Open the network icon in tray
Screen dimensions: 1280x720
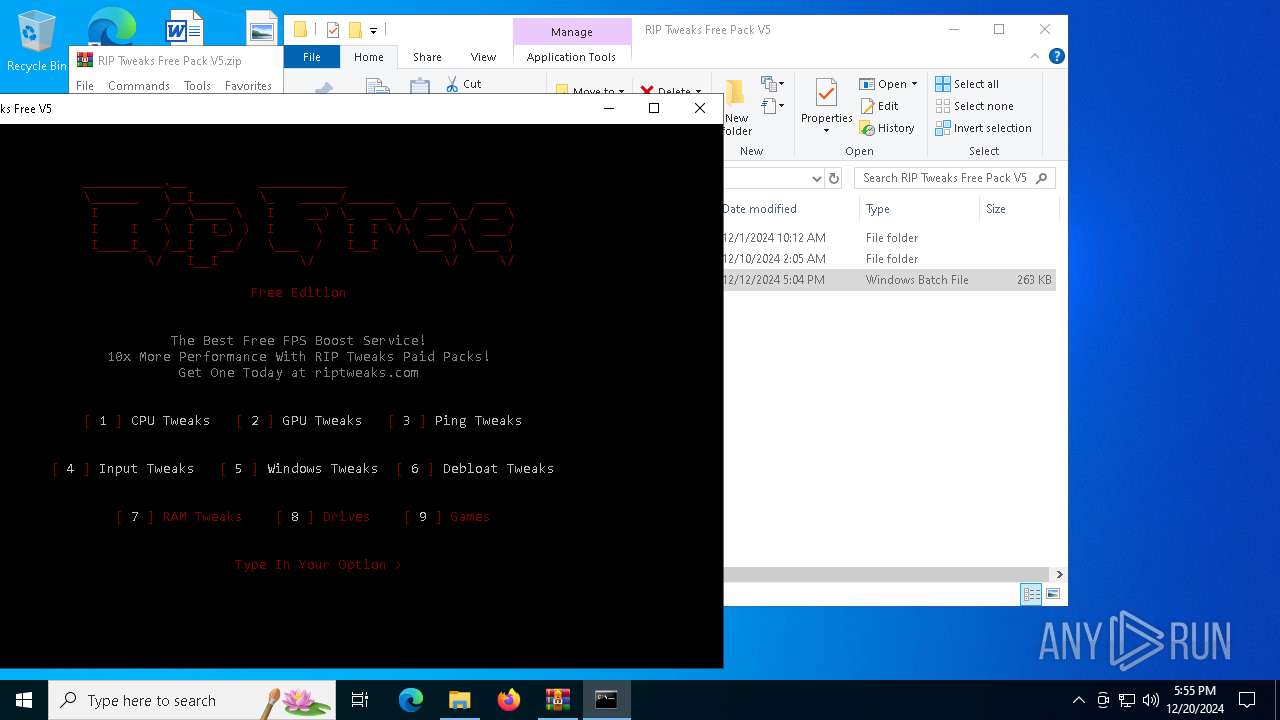click(x=1127, y=700)
